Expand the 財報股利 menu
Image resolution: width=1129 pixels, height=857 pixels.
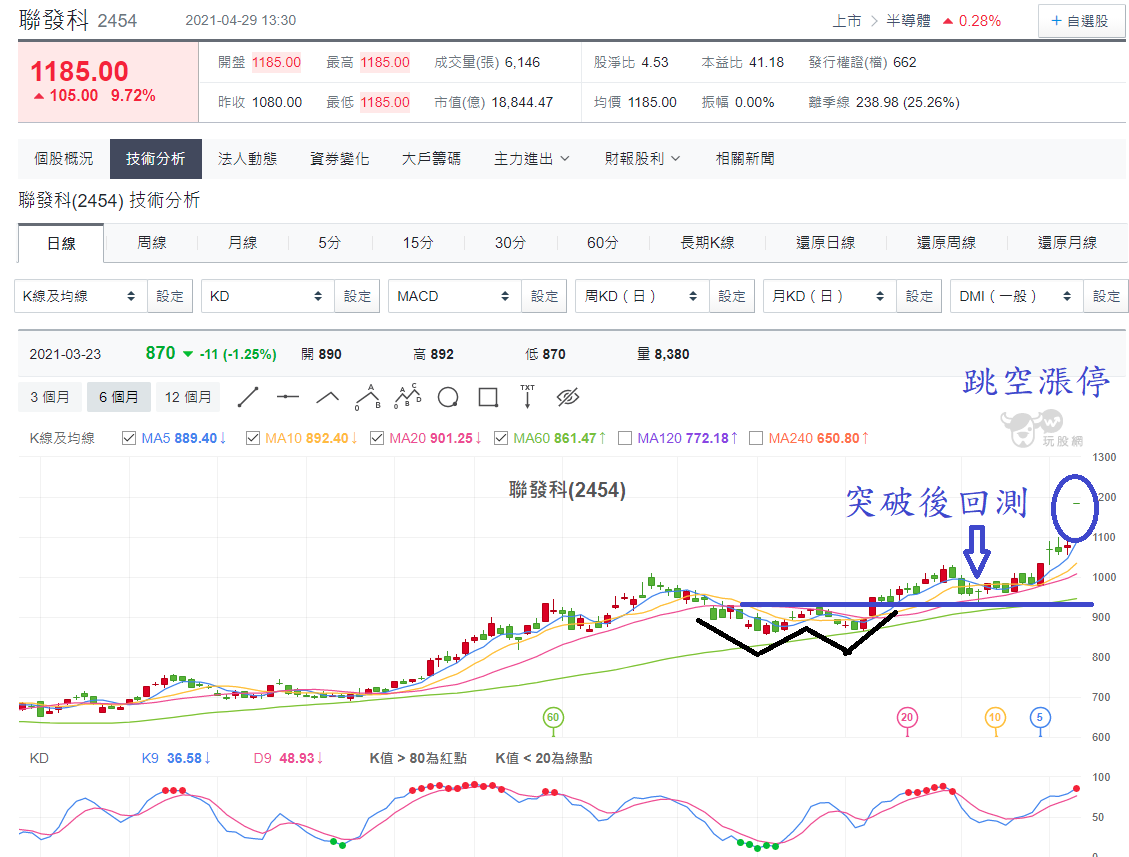[642, 158]
